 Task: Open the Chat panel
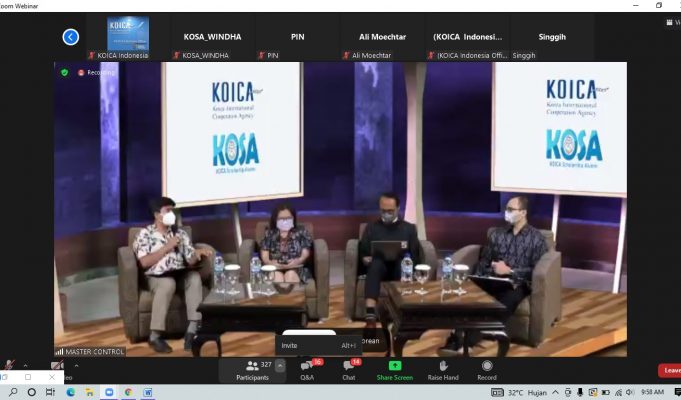pos(348,369)
